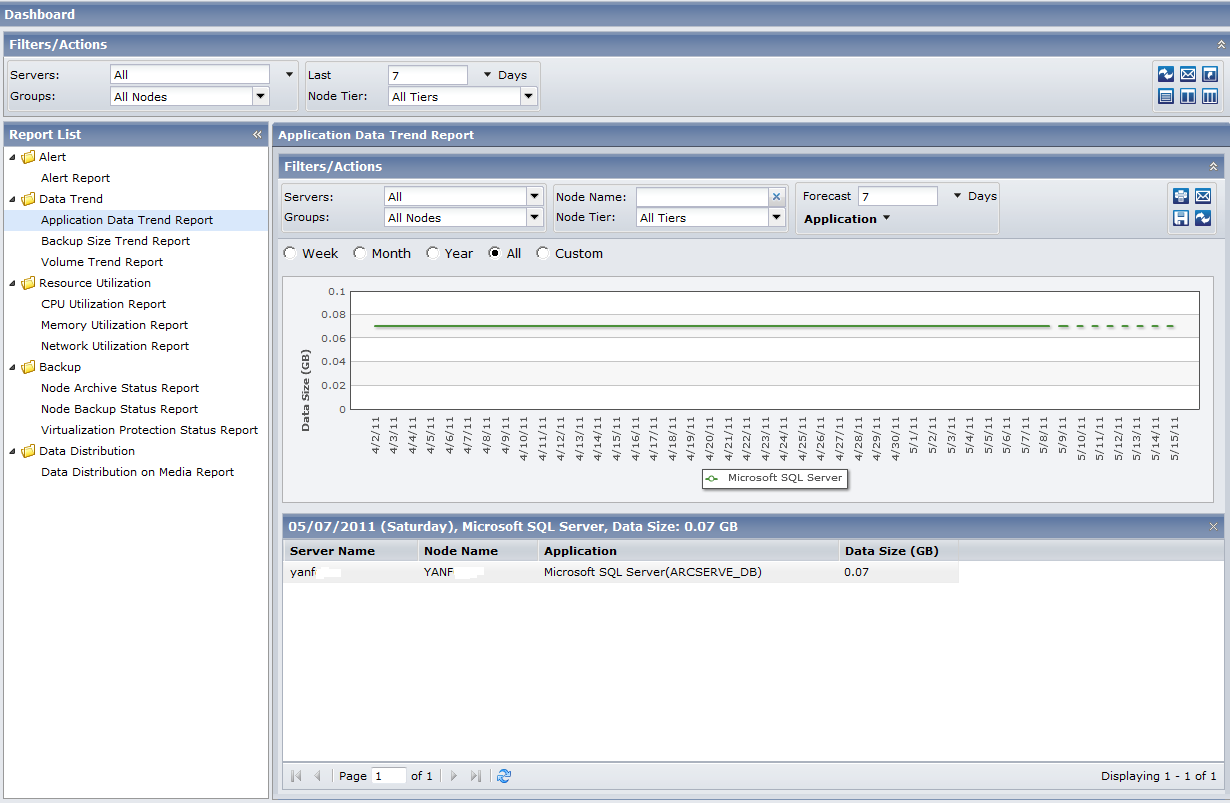Select the Month time range option
This screenshot has height=803, width=1230.
point(360,253)
